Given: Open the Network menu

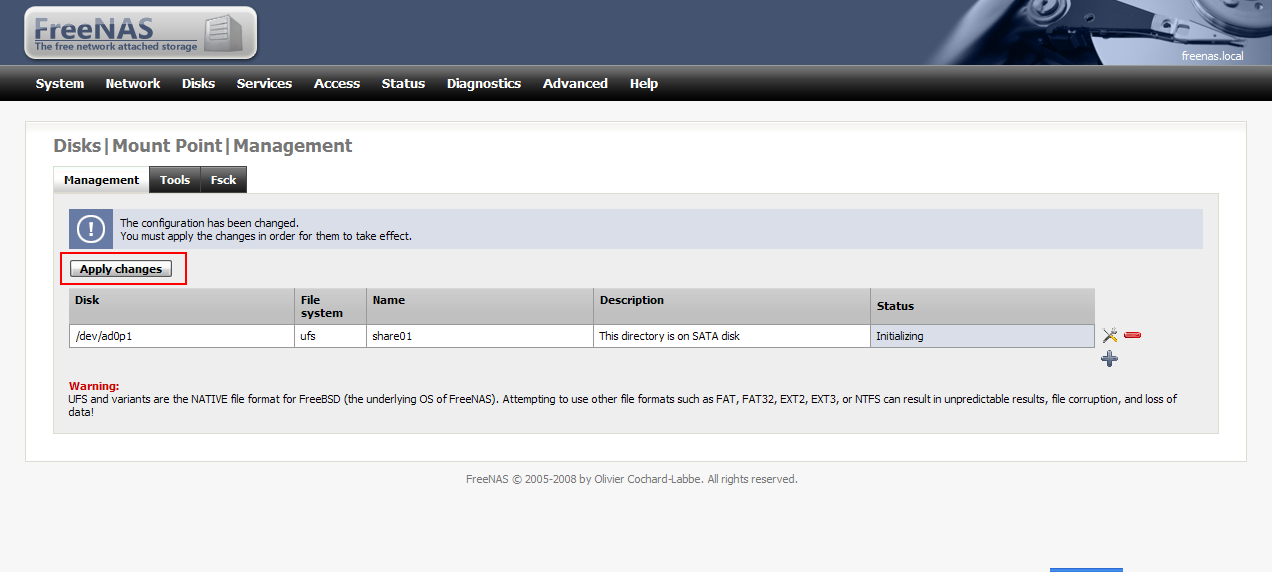Looking at the screenshot, I should pyautogui.click(x=133, y=84).
